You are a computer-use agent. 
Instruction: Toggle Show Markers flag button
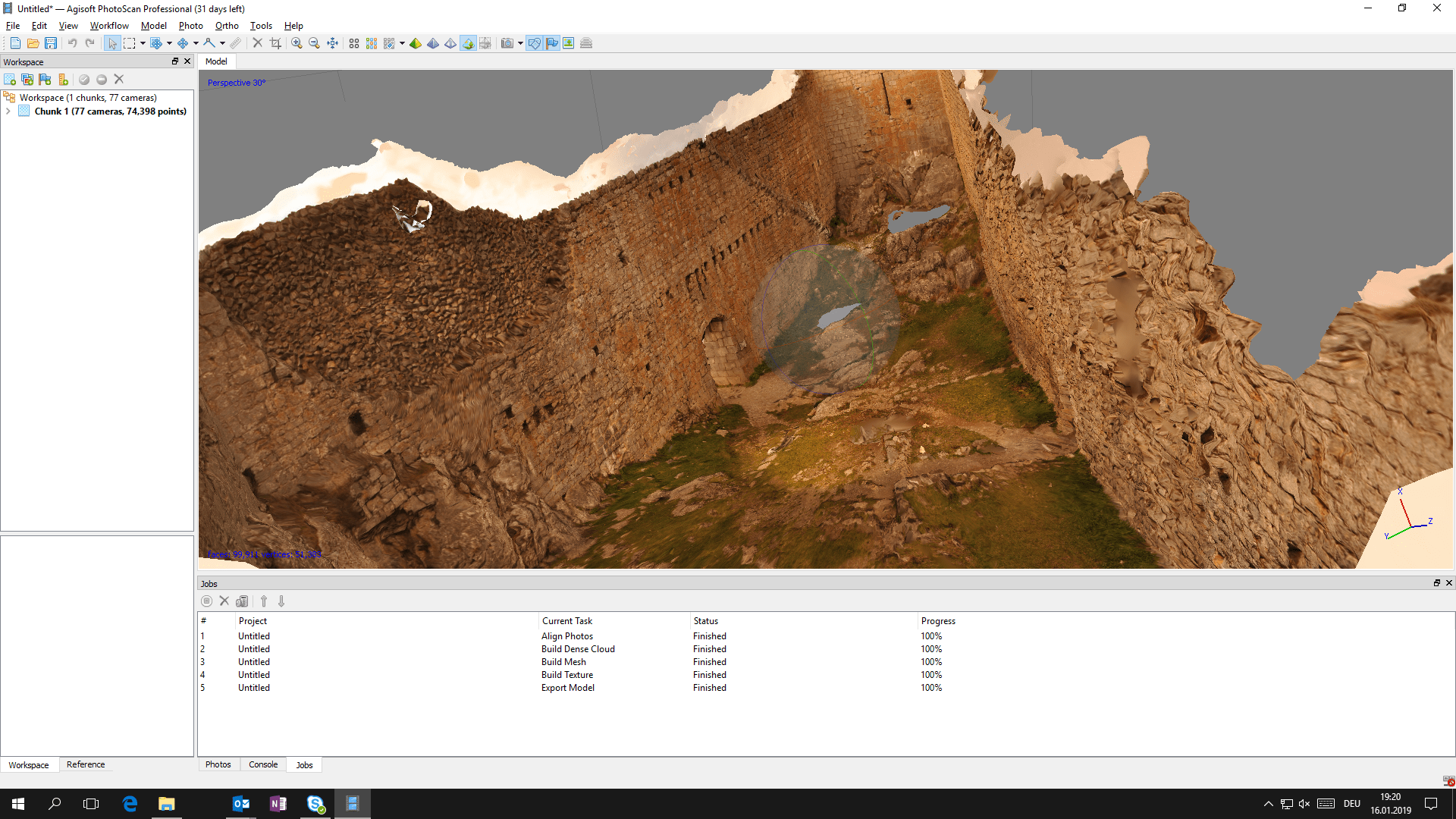coord(552,43)
